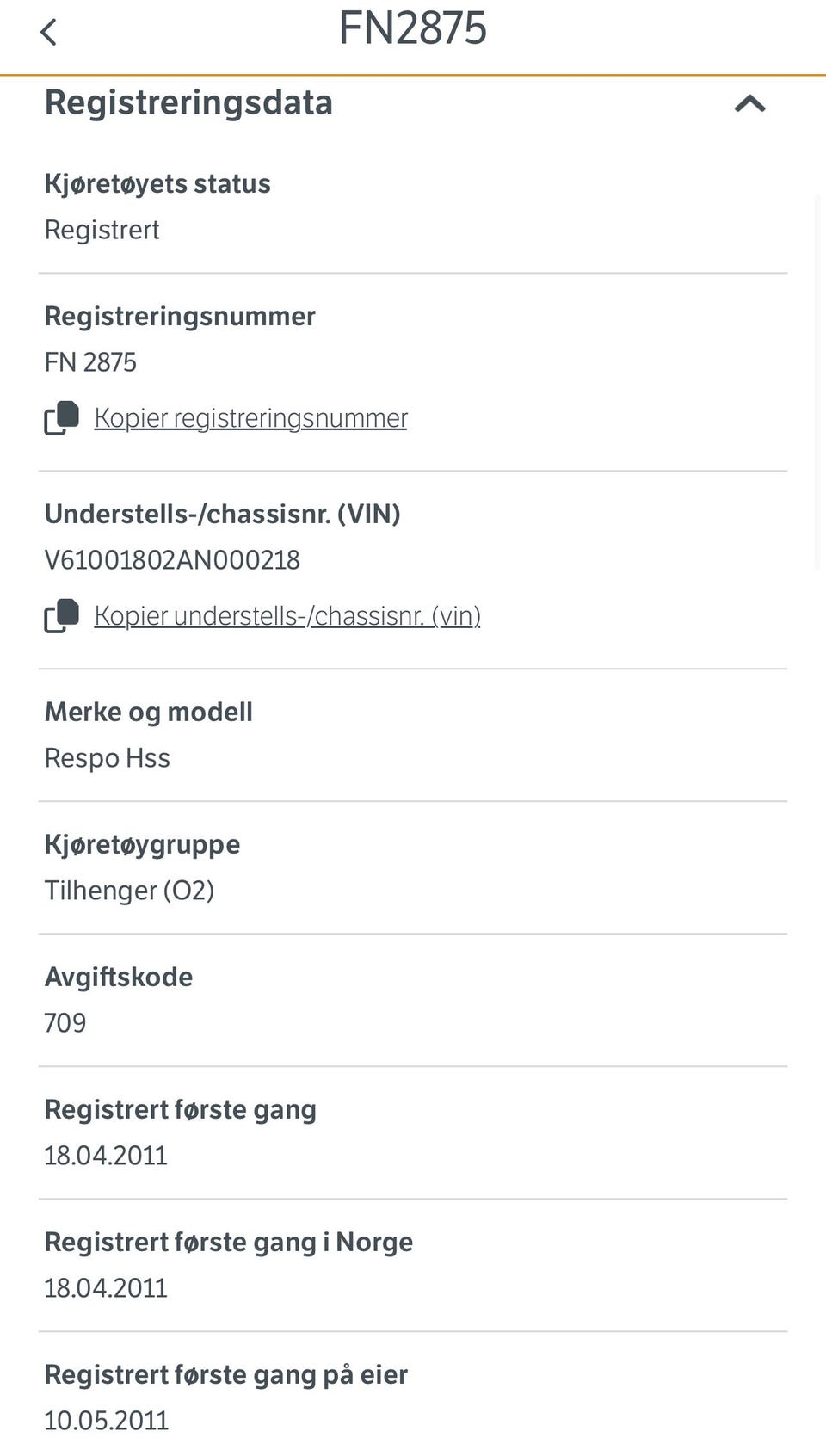
Task: Click copy icon beside registreringsnummer link
Action: [62, 418]
